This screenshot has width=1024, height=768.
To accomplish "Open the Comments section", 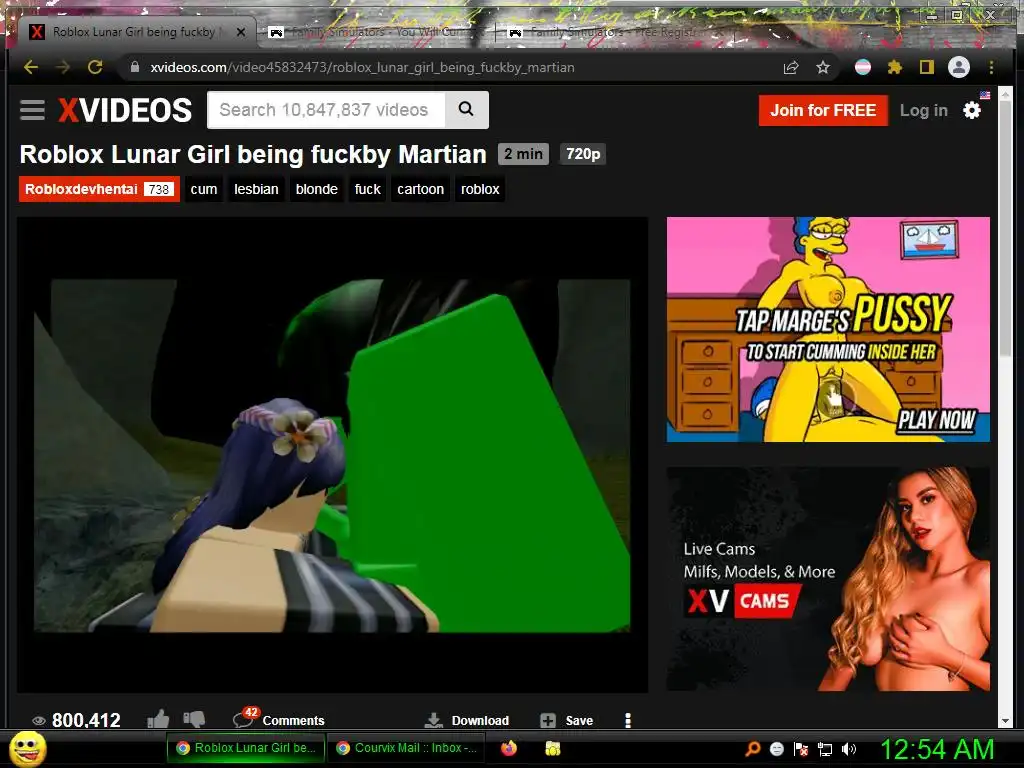I will coord(279,719).
